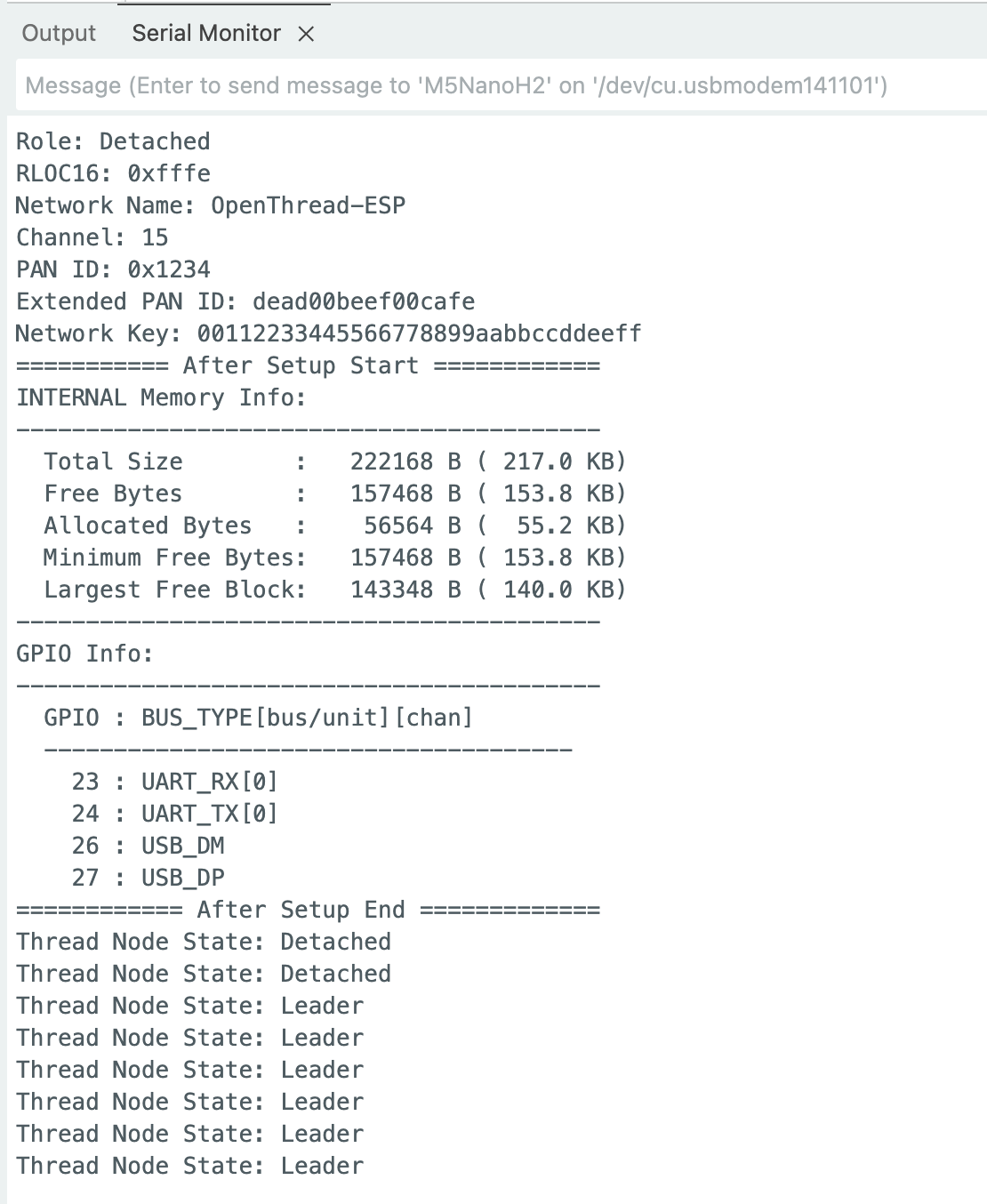987x1204 pixels.
Task: Click the GPIO 26 USB_DM entry
Action: coord(148,846)
